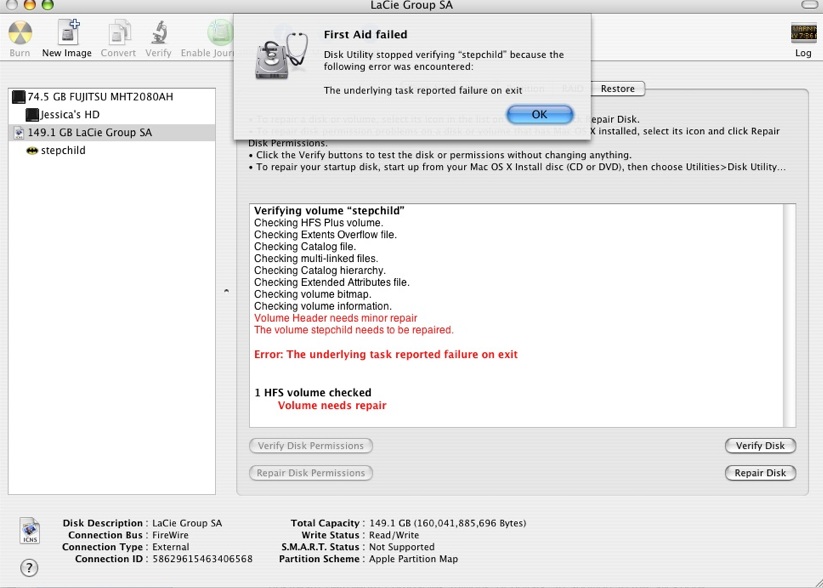Image resolution: width=823 pixels, height=588 pixels.
Task: Click the log output scrollbar
Action: tap(789, 316)
